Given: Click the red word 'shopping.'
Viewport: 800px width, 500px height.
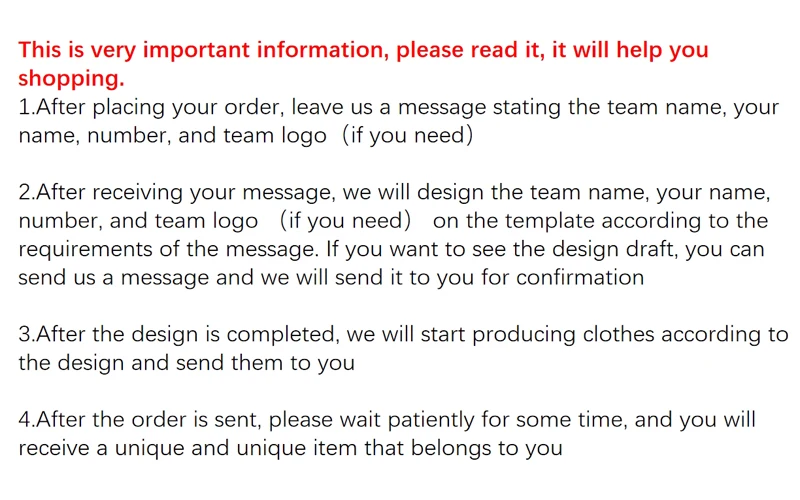Looking at the screenshot, I should [x=71, y=79].
